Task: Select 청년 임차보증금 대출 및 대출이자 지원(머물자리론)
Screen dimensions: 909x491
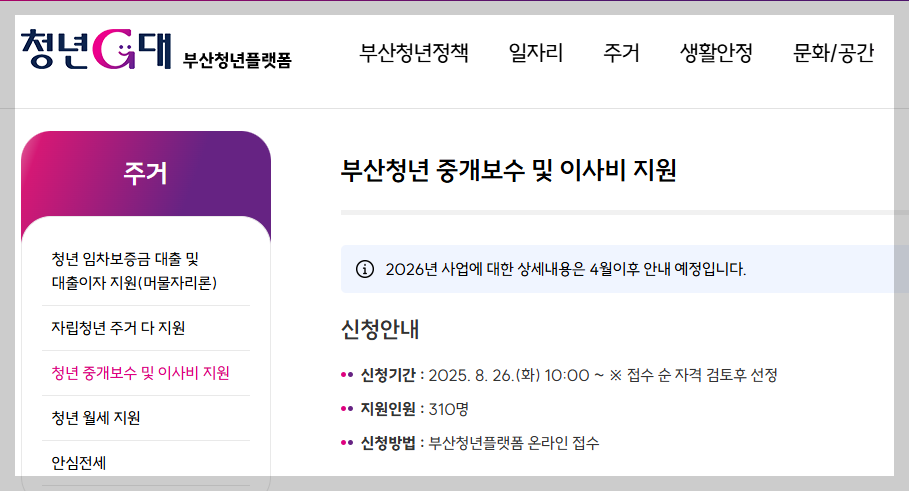Action: click(x=134, y=271)
